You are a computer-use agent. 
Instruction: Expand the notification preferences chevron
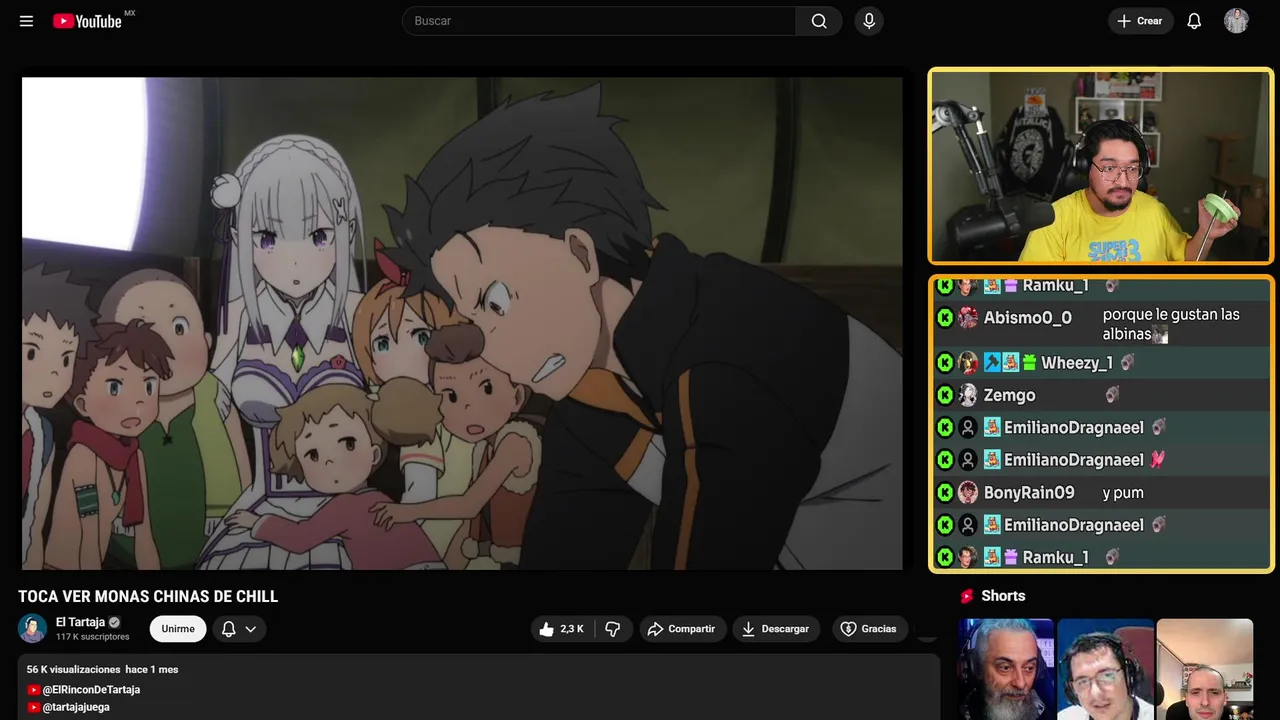point(251,629)
